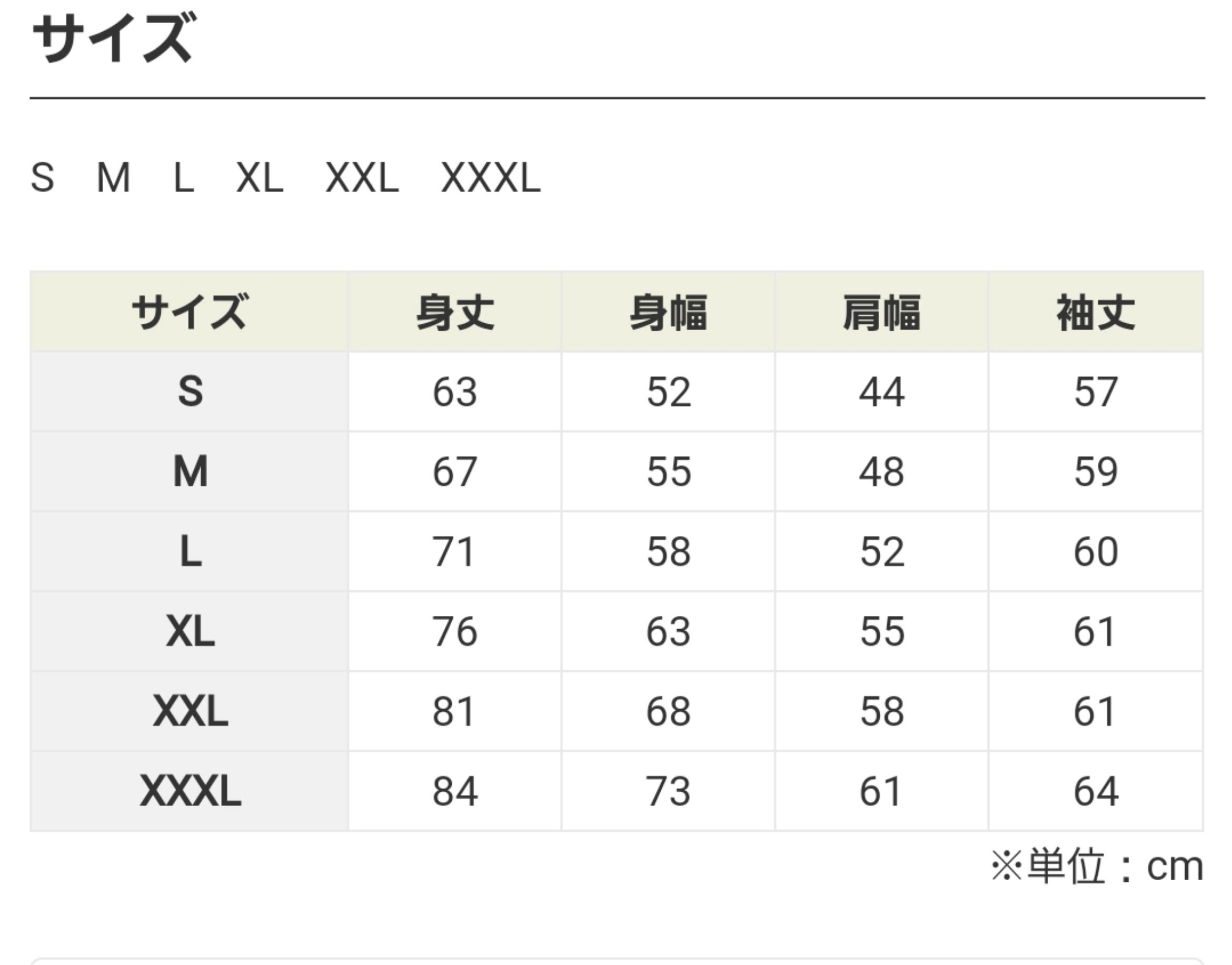The width and height of the screenshot is (1232, 965).
Task: Click the M row label in the table
Action: coord(191,471)
